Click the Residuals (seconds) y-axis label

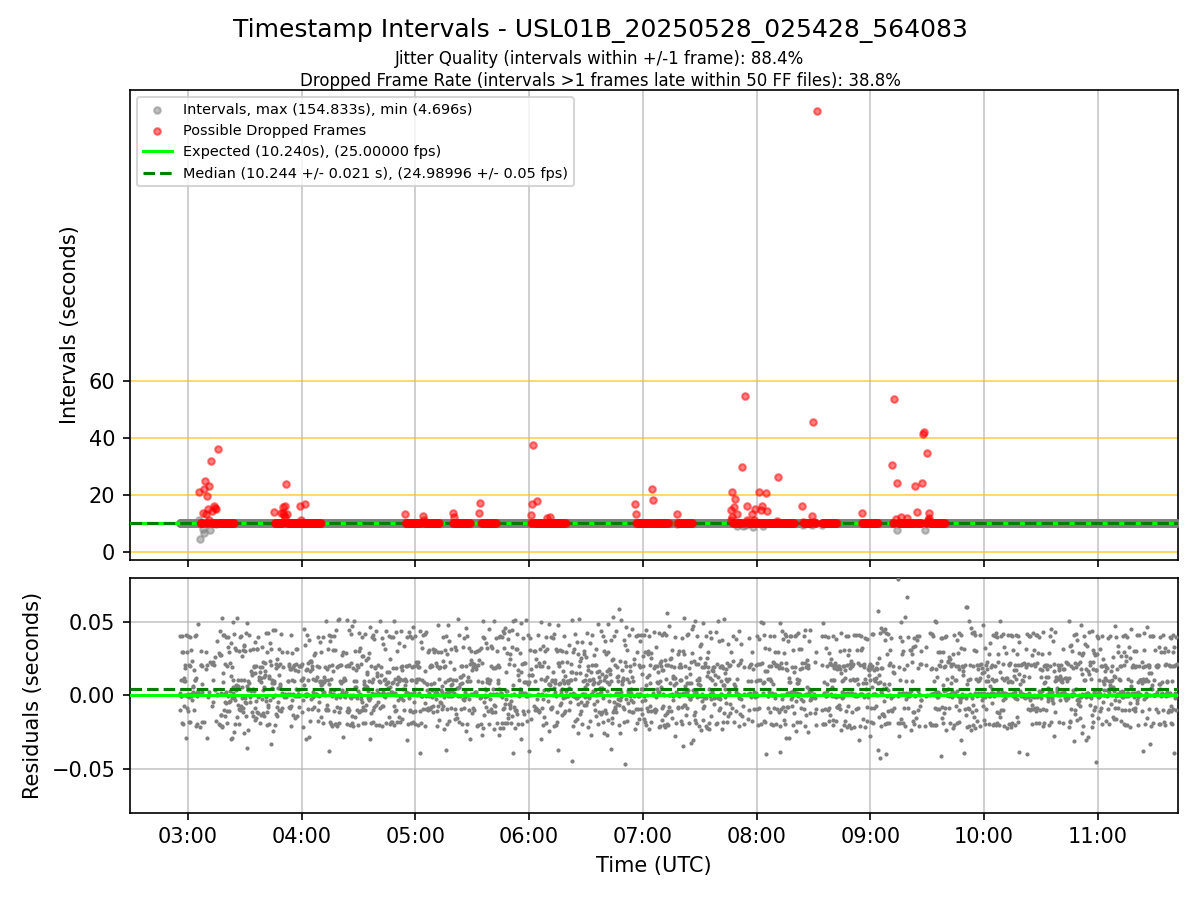coord(32,696)
